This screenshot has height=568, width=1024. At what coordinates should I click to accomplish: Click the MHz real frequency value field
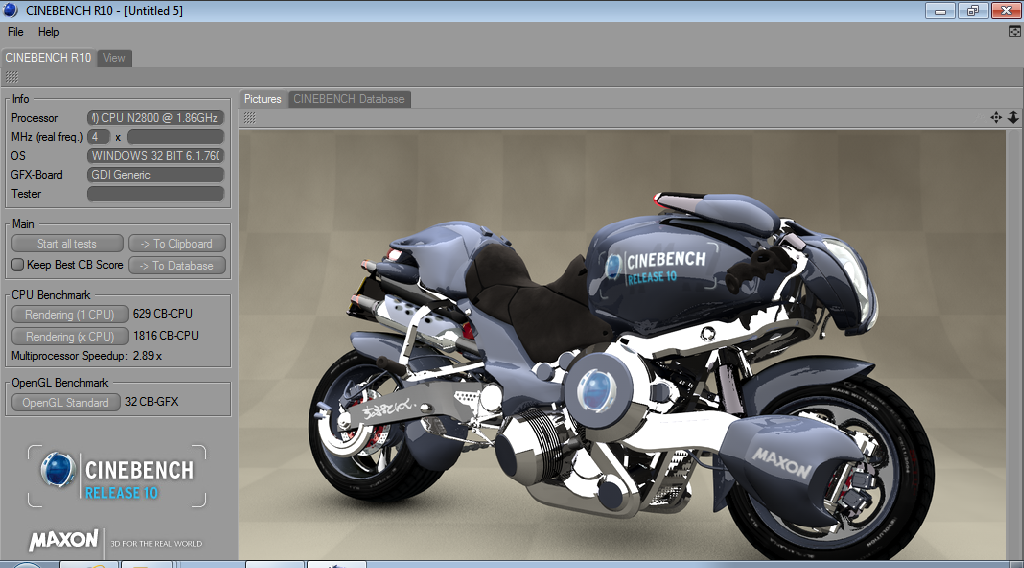click(x=175, y=137)
